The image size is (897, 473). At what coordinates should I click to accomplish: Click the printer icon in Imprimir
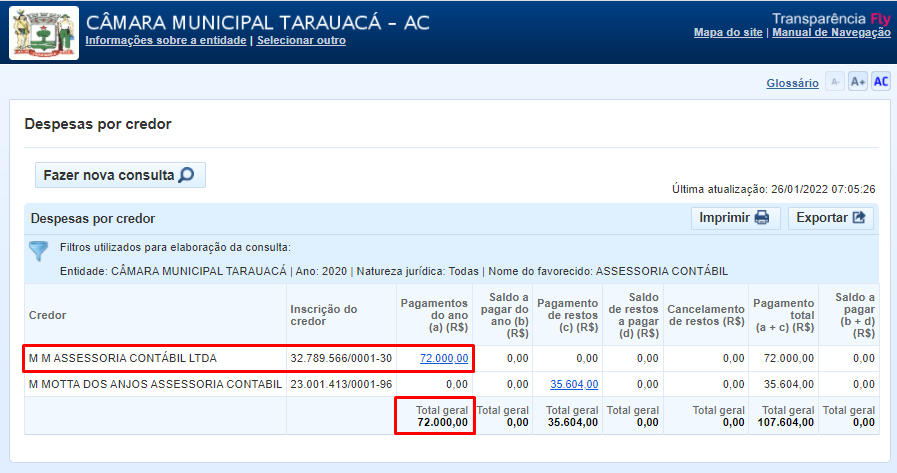[762, 218]
